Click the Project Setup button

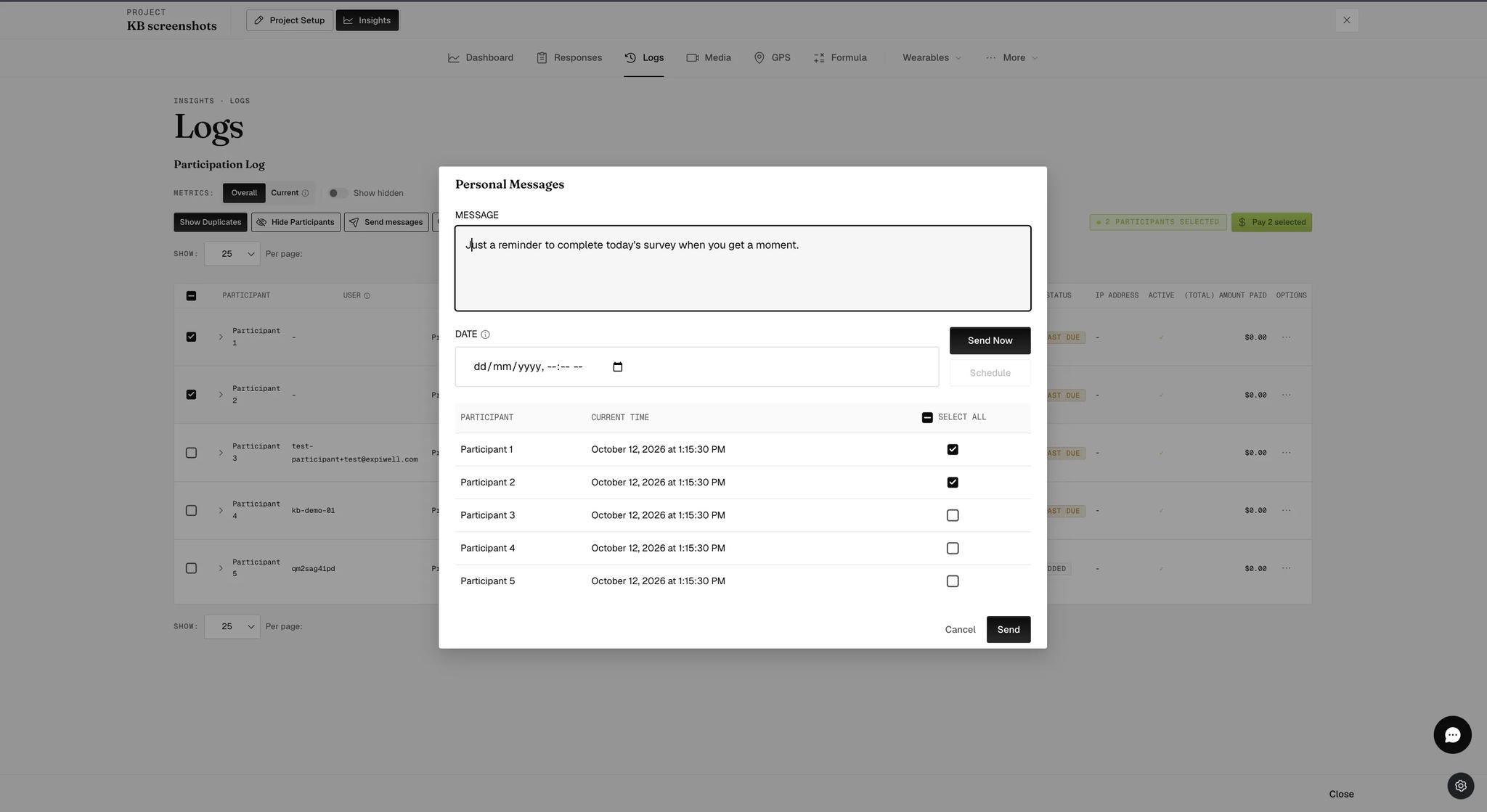tap(290, 20)
